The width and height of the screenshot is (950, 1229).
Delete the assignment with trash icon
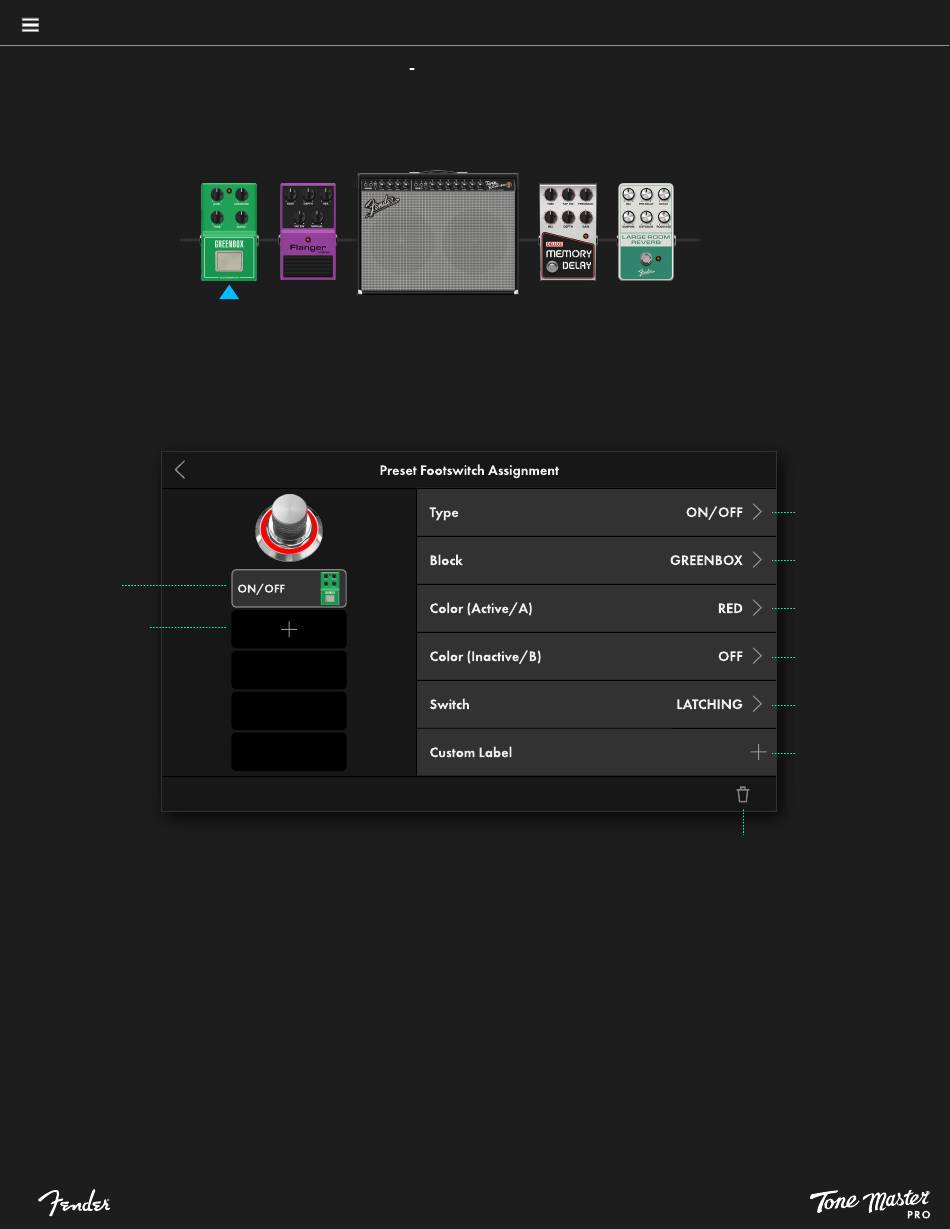743,794
